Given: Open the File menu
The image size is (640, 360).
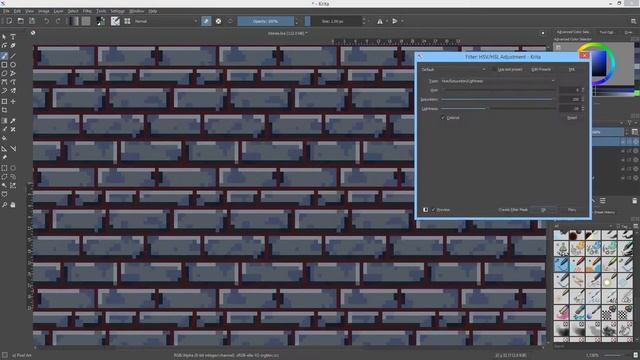Looking at the screenshot, I should tap(6, 11).
